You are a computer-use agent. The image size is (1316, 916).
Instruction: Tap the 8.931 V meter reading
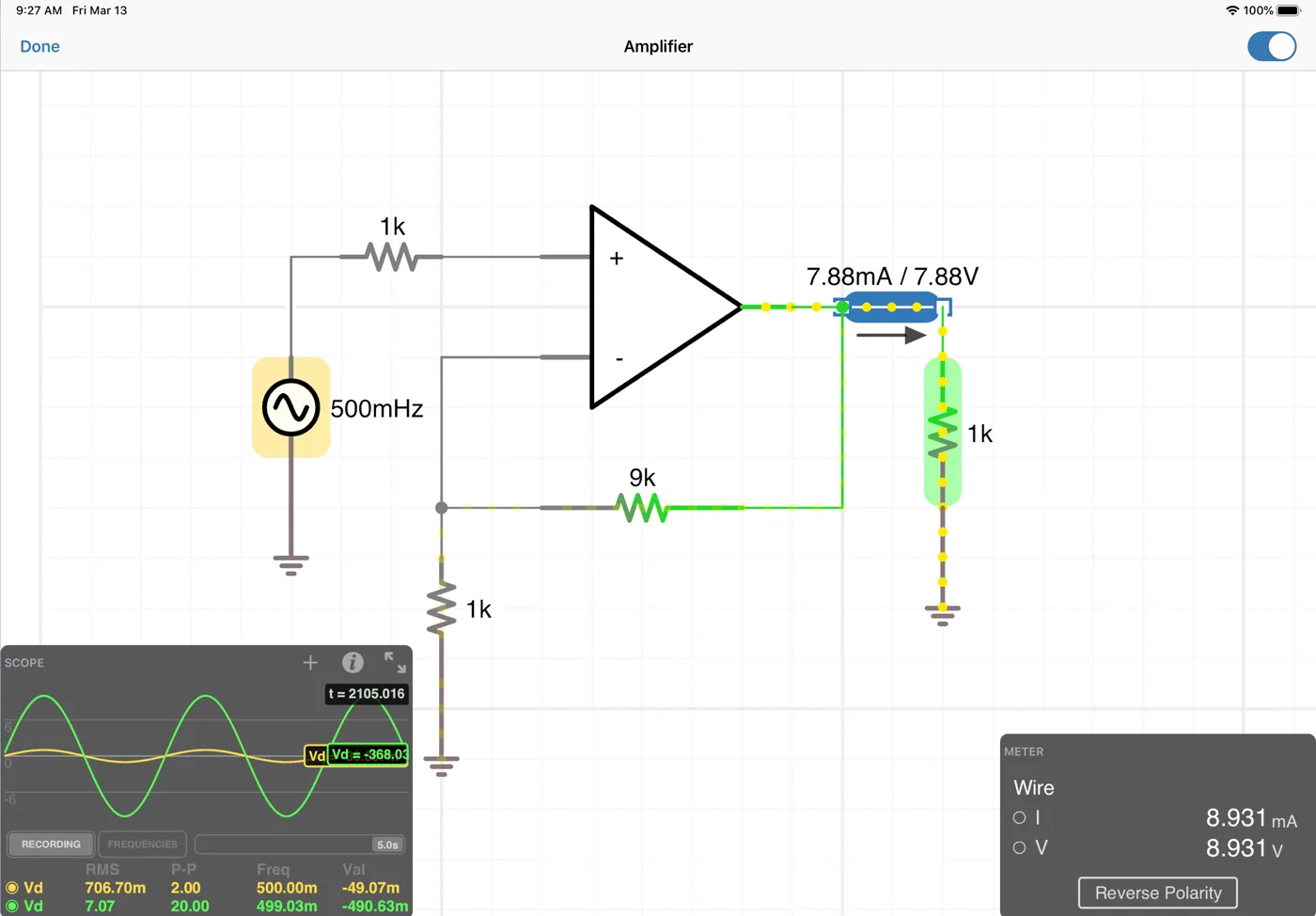pos(1245,848)
